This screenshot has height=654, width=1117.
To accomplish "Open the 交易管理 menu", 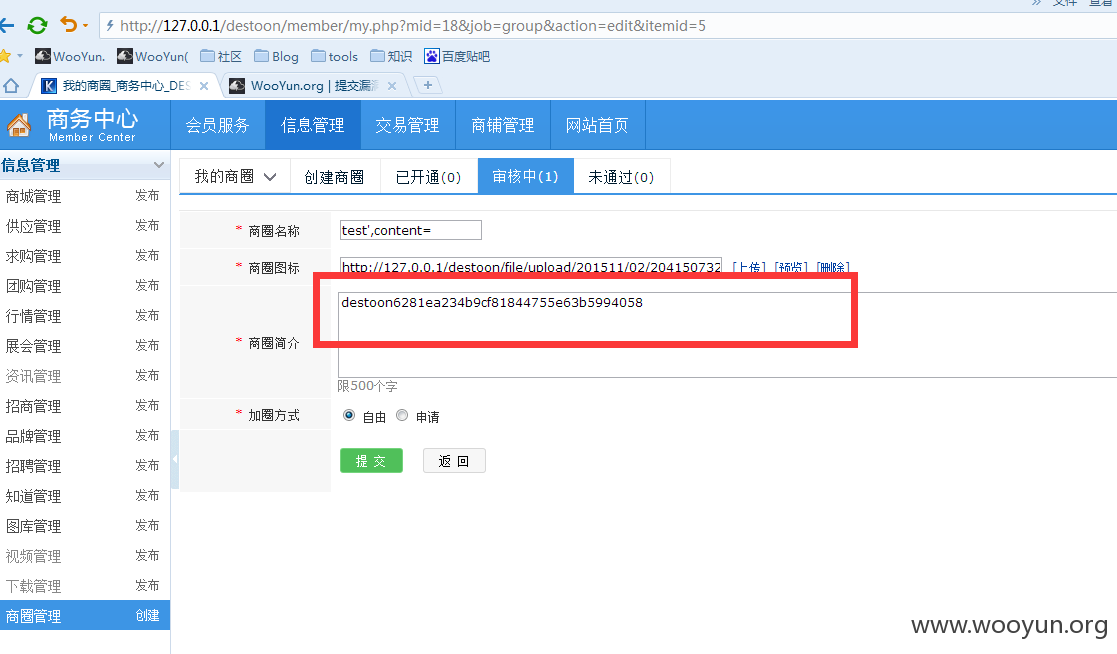I will click(407, 125).
